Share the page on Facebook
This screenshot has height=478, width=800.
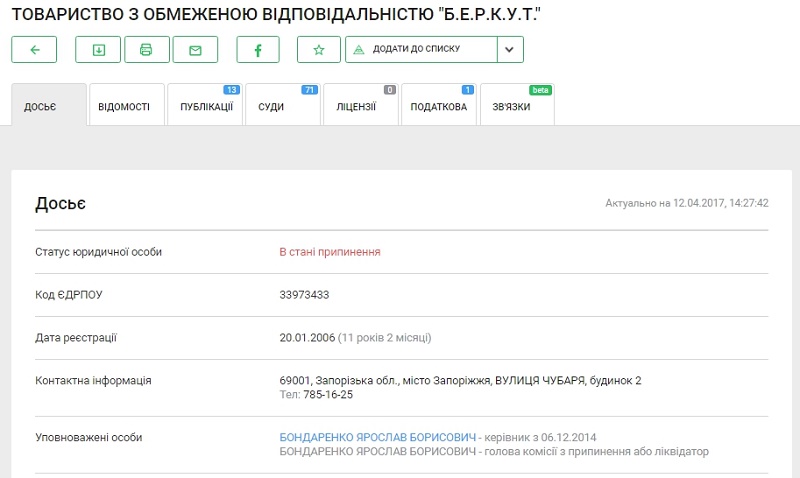(258, 50)
